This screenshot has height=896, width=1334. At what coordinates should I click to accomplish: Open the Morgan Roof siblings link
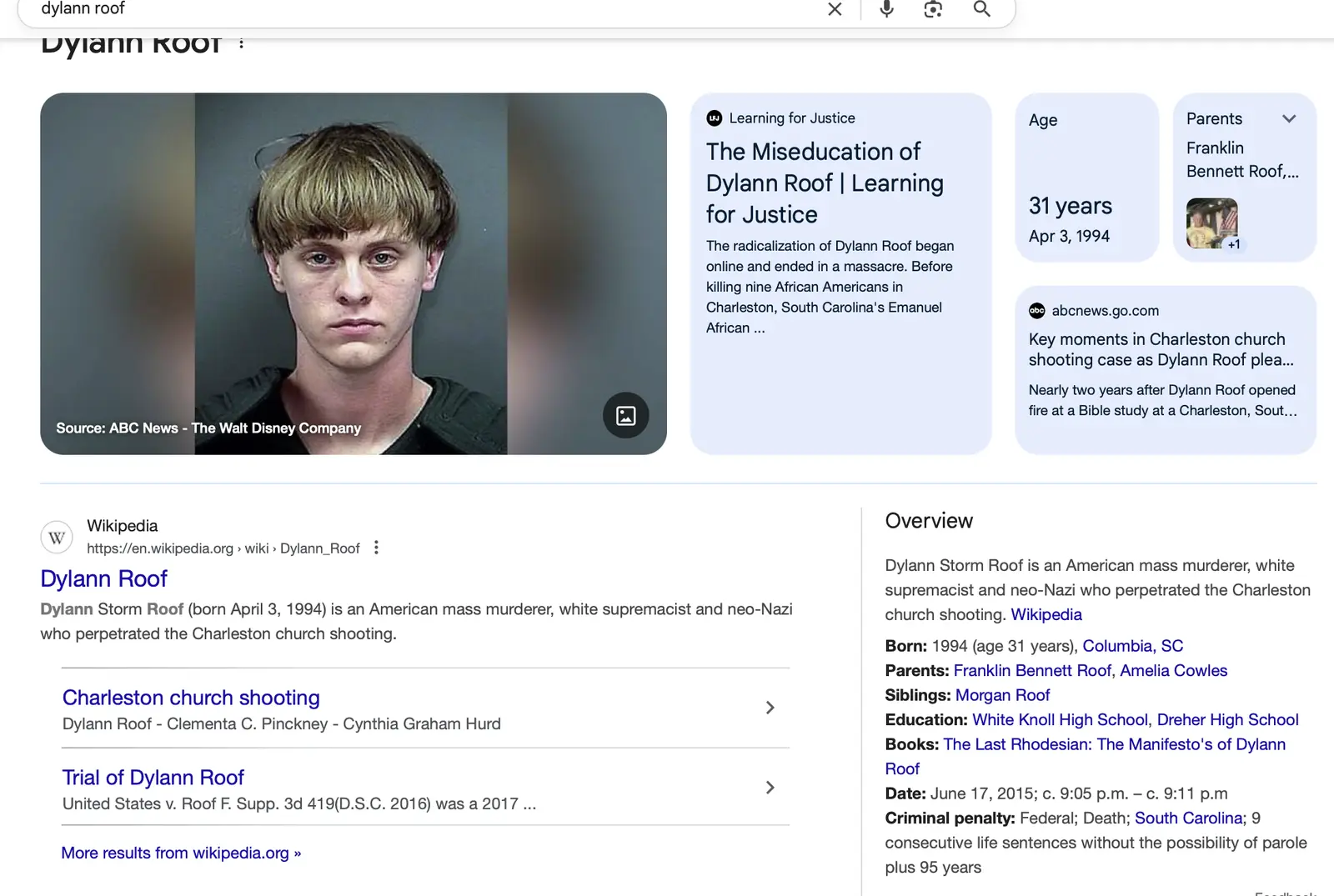[x=1002, y=694]
